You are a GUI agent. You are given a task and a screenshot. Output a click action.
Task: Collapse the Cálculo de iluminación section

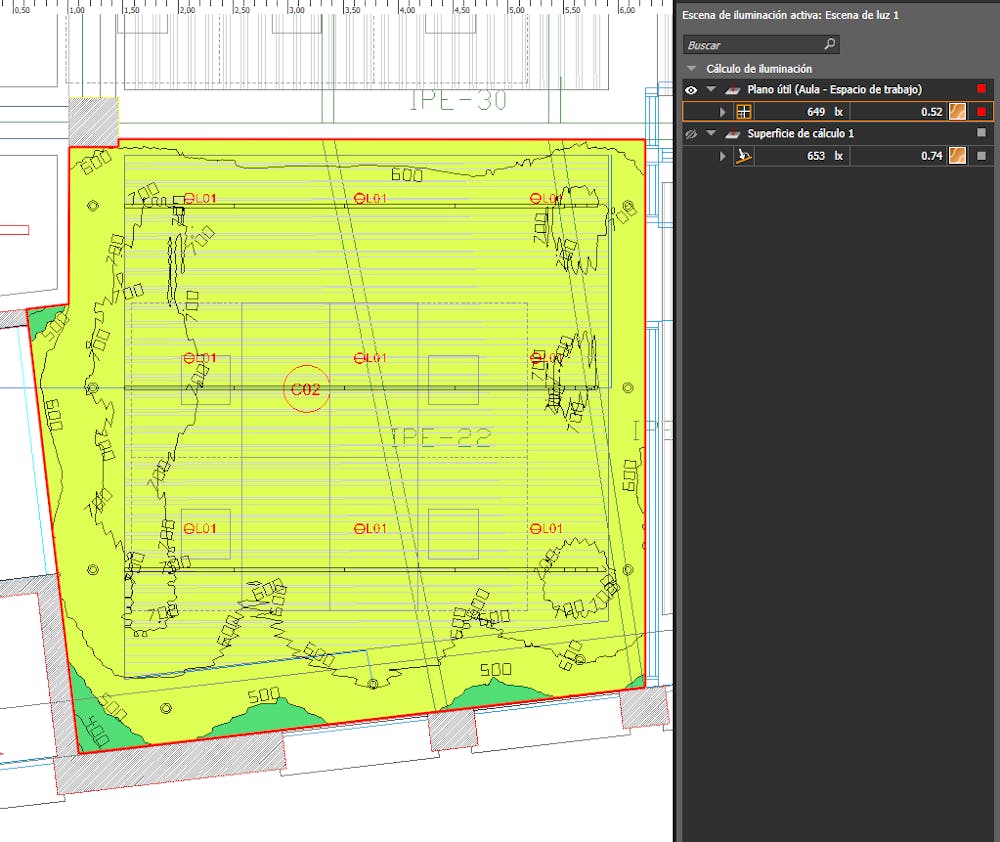(x=690, y=69)
